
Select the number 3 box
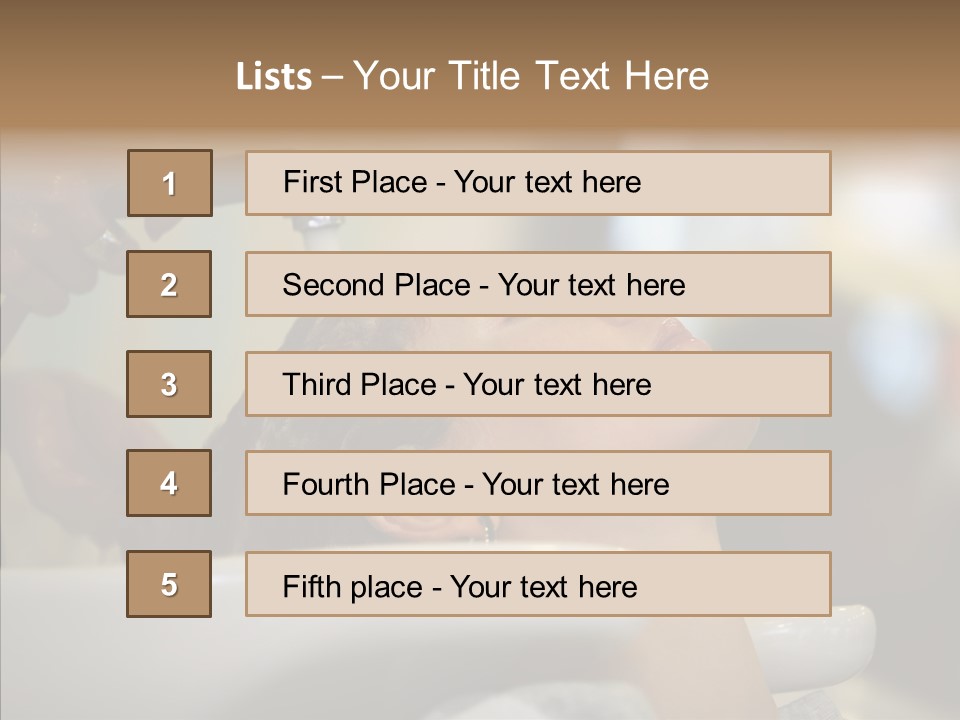[169, 384]
